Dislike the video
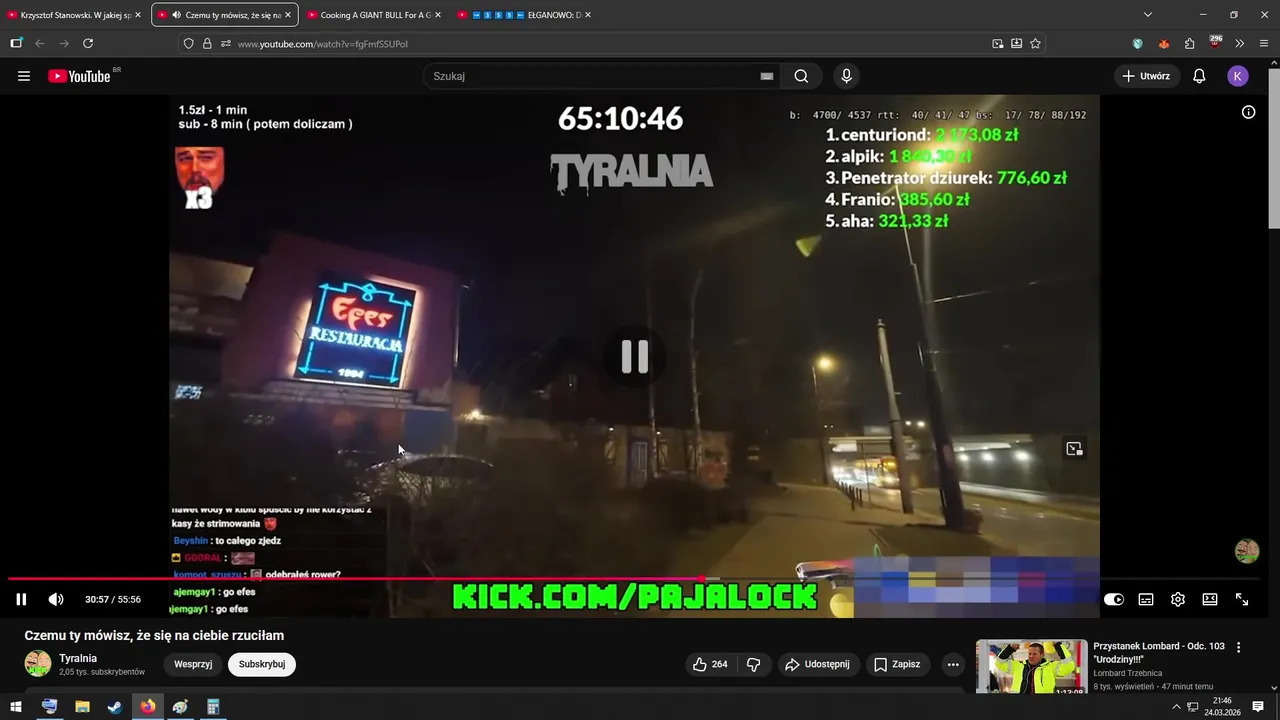Screen dimensions: 1280x720 (753, 664)
